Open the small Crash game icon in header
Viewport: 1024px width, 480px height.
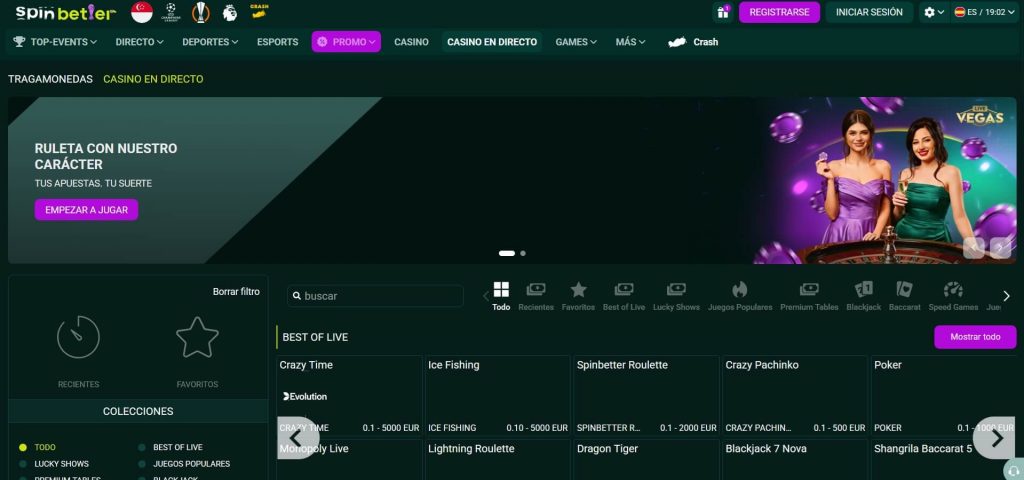pyautogui.click(x=259, y=11)
